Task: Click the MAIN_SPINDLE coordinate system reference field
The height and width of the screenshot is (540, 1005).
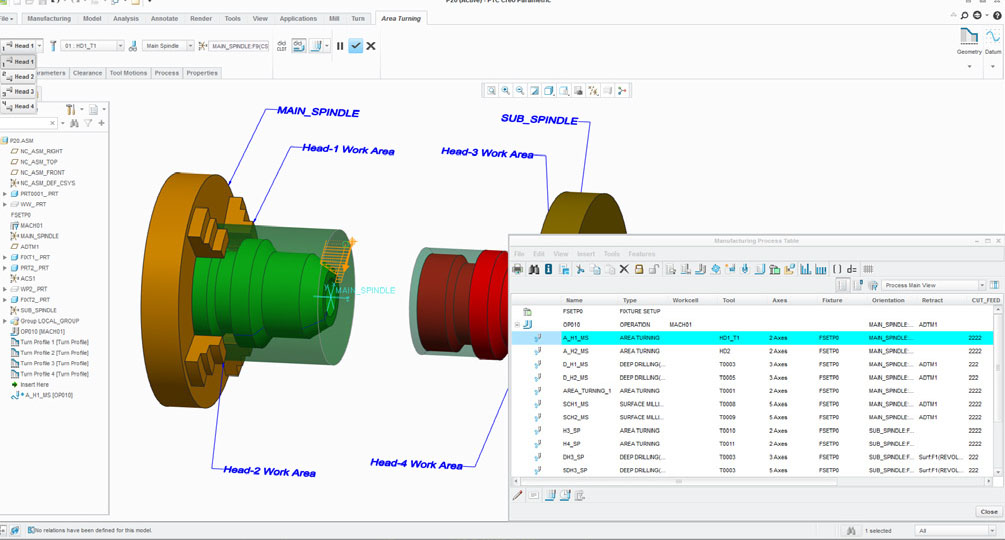Action: point(240,45)
